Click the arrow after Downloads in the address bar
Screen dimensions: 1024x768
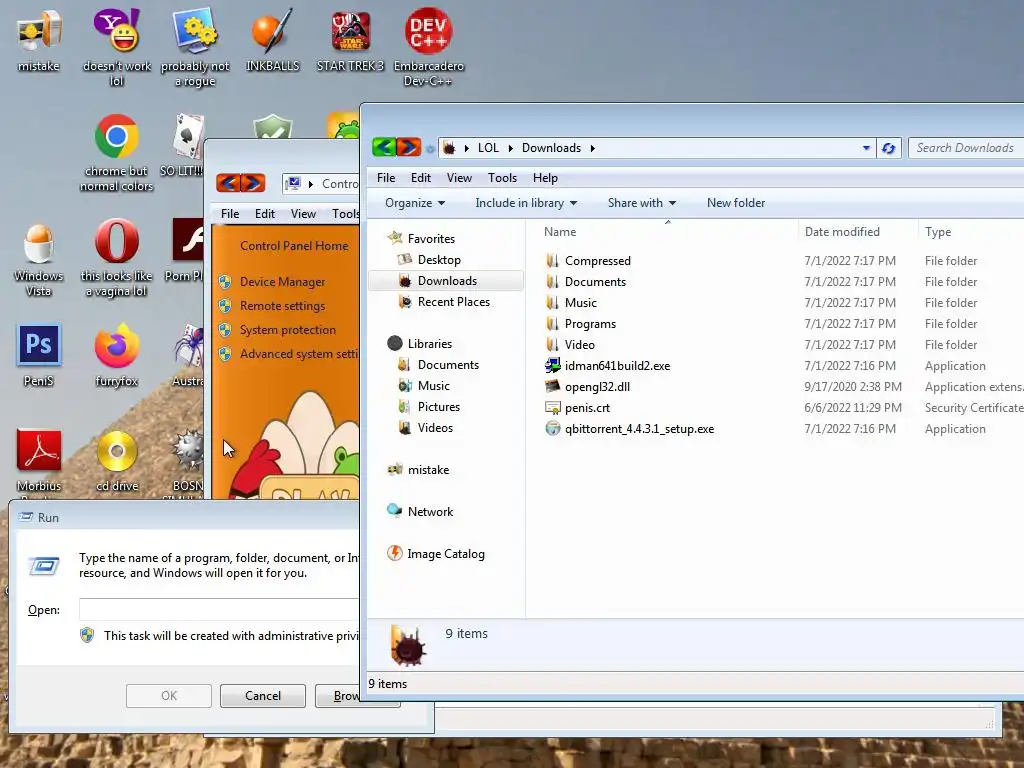592,148
